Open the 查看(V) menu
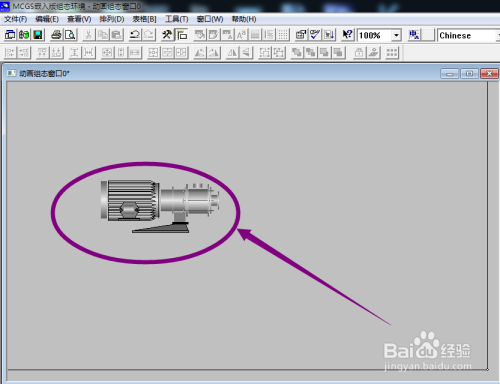 point(79,19)
